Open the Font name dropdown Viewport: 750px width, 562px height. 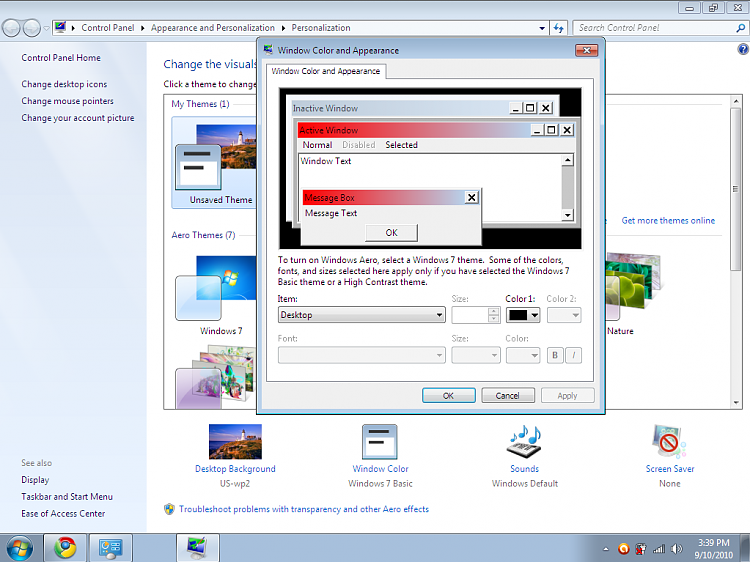point(362,355)
